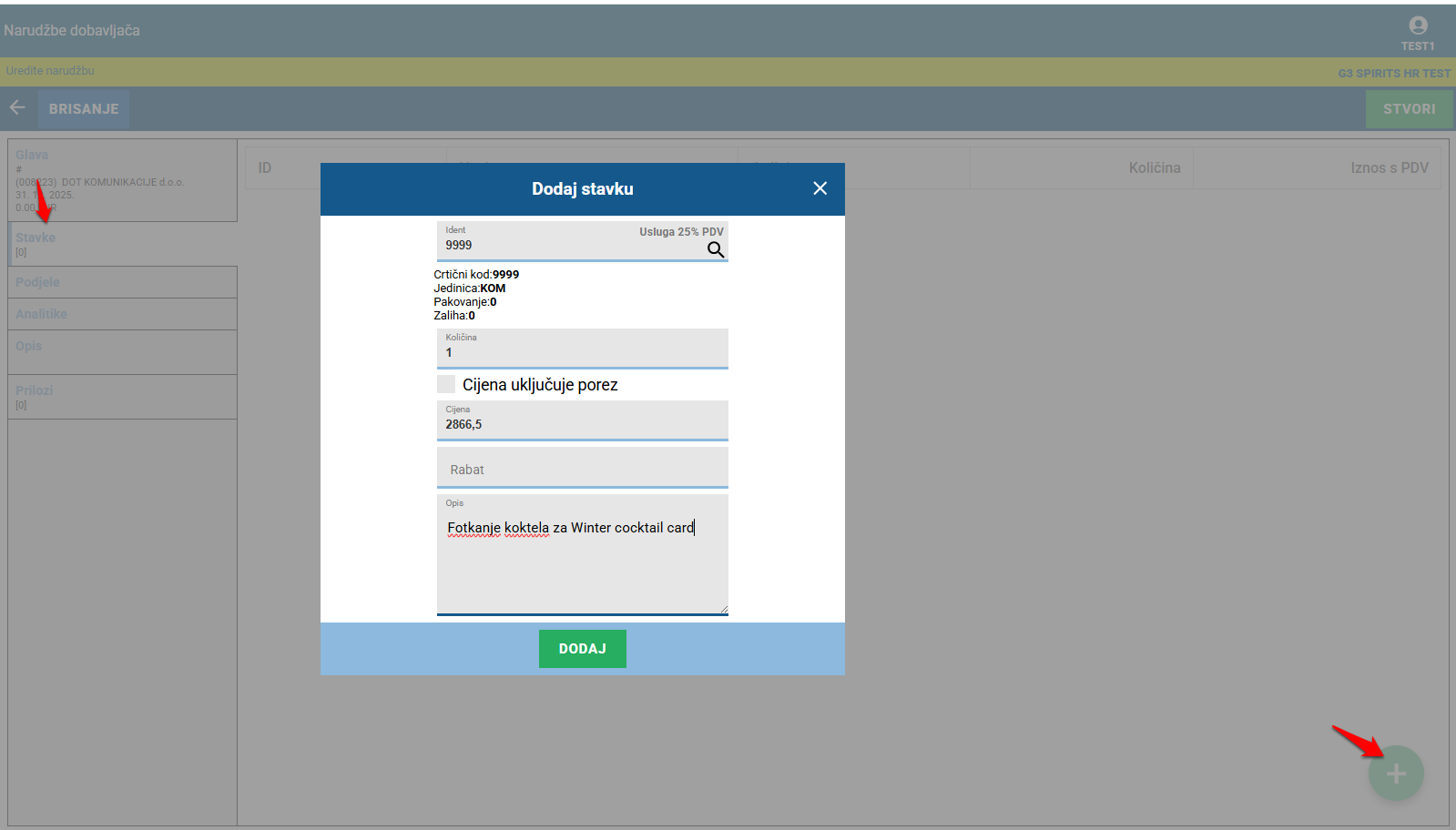
Task: Click the resize handle of Opis textarea
Action: (724, 610)
